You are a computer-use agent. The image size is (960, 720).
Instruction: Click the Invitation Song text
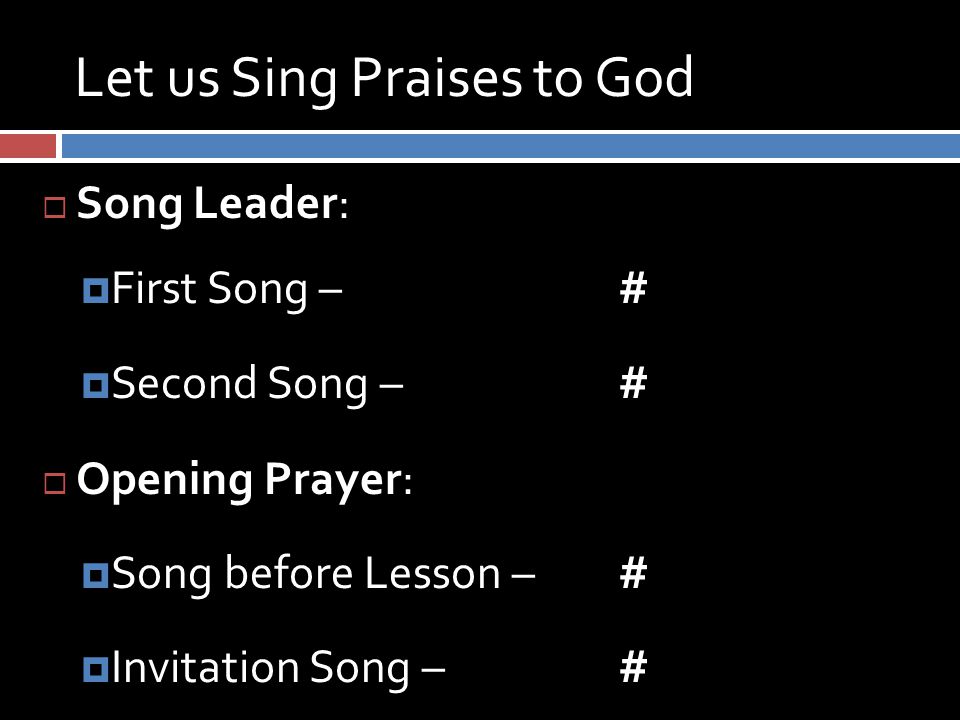pyautogui.click(x=278, y=668)
